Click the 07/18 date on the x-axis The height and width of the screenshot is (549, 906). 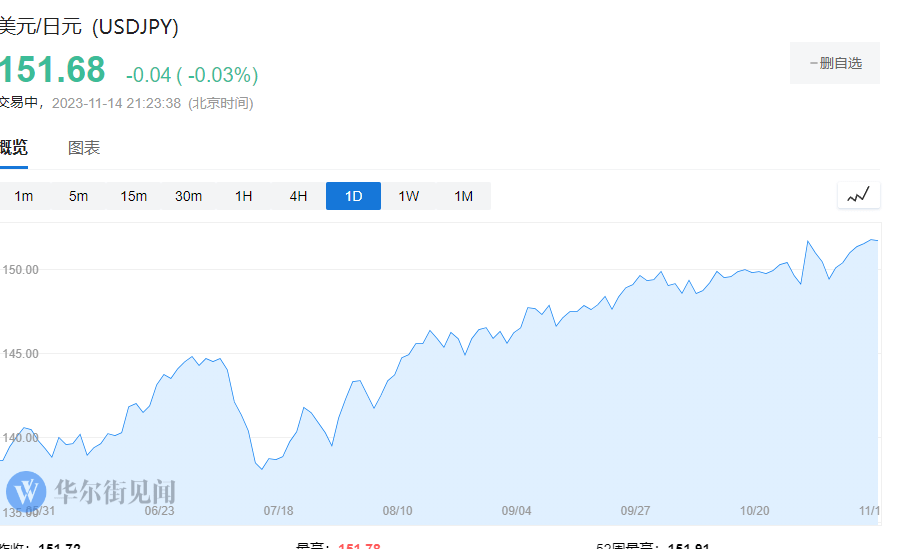(278, 510)
